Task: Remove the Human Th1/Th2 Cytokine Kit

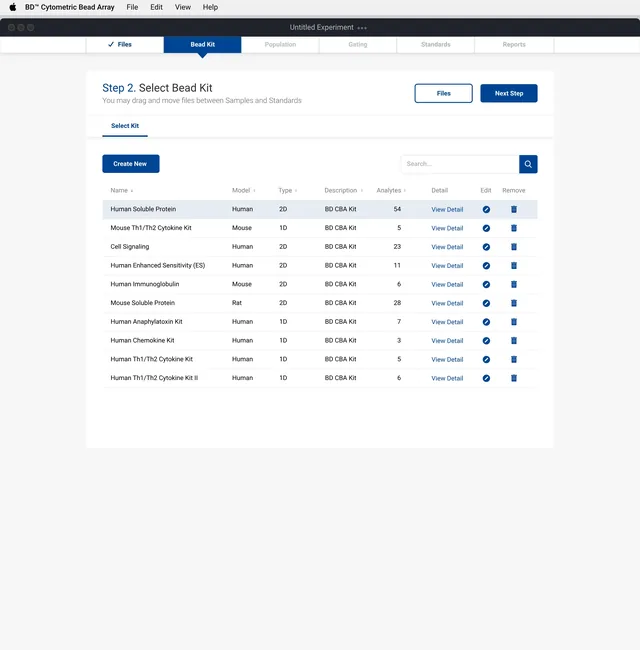Action: pos(514,359)
